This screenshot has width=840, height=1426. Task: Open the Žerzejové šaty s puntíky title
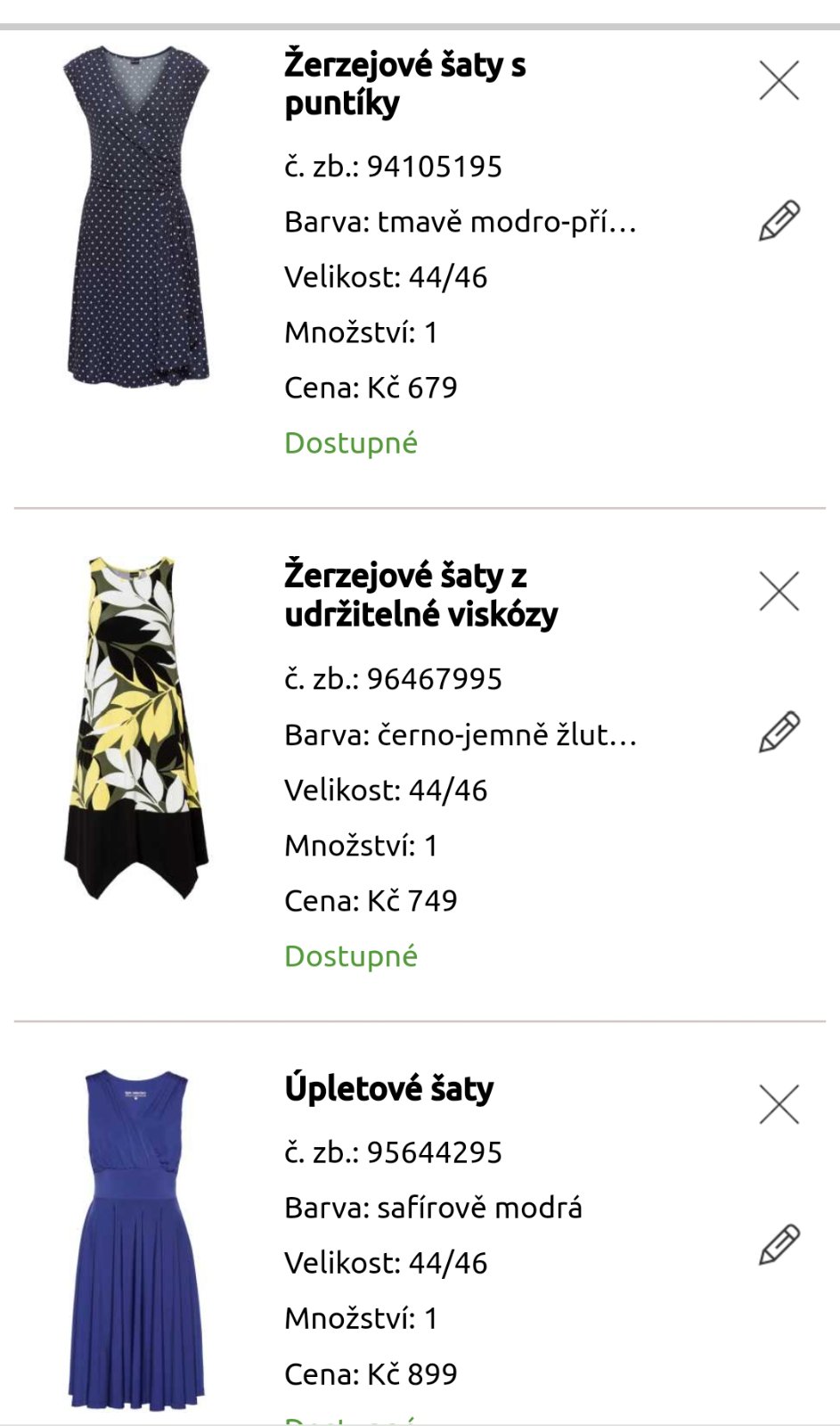coord(404,84)
